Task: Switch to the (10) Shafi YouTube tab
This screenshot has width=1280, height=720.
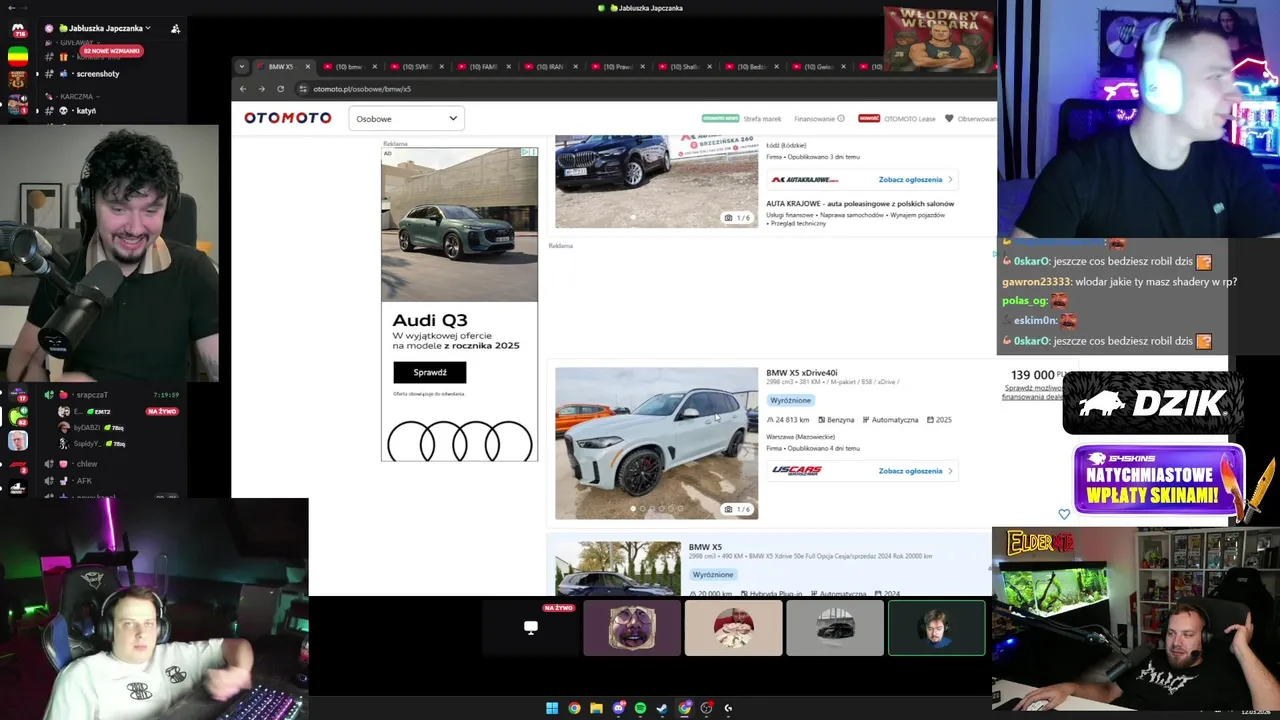Action: (x=684, y=67)
